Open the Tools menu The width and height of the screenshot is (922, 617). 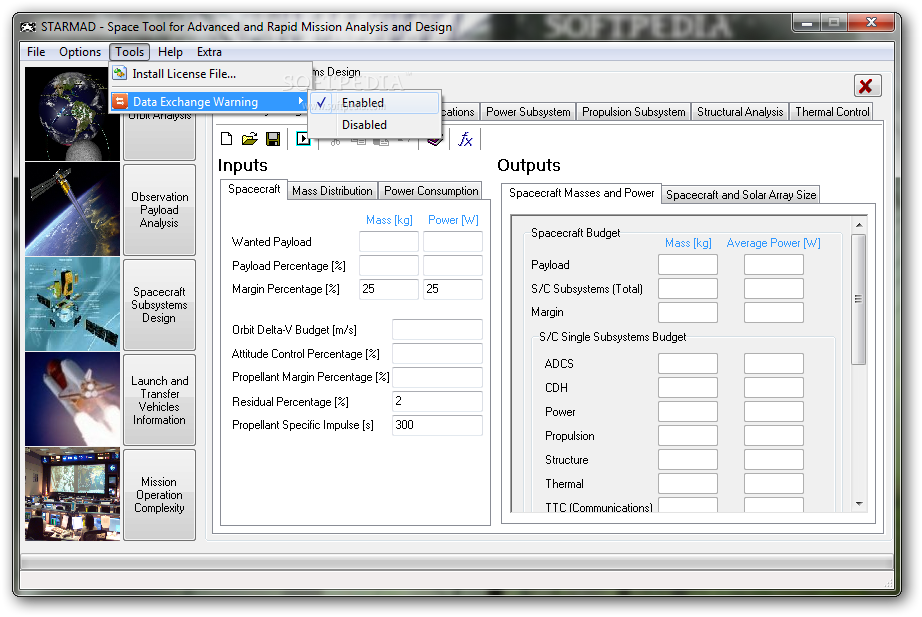click(x=129, y=52)
